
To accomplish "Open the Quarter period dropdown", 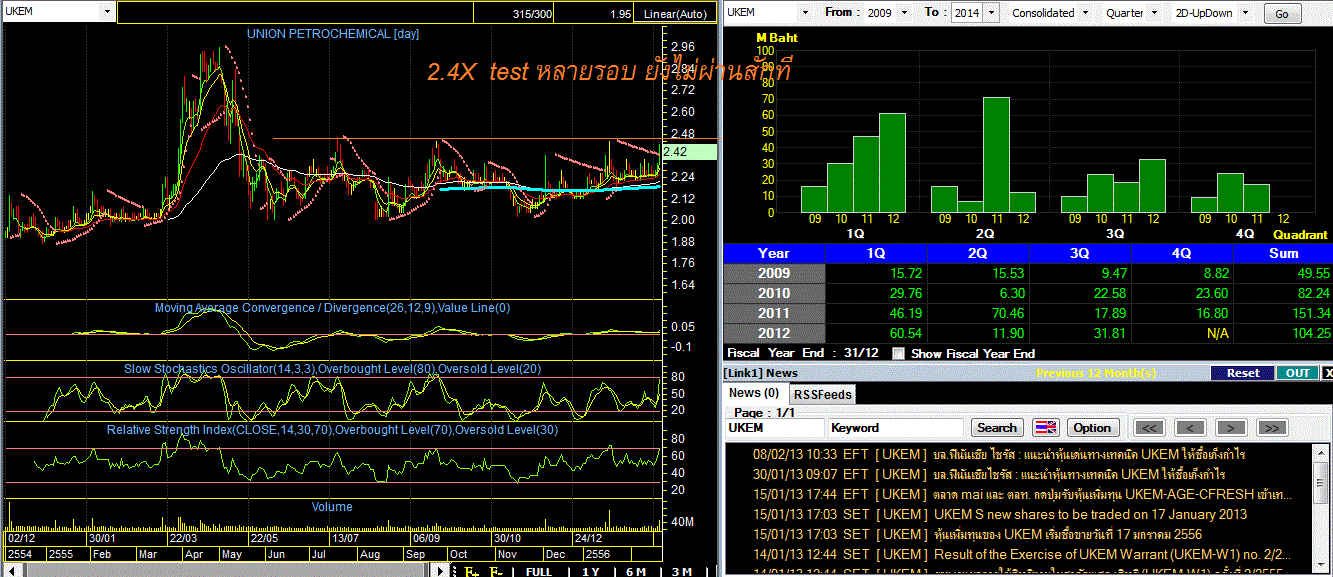I will (x=1155, y=12).
